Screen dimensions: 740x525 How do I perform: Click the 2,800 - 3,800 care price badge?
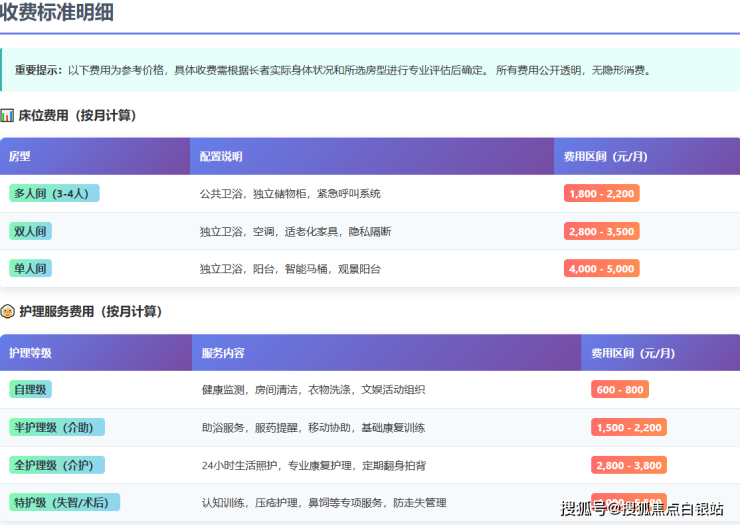point(628,465)
